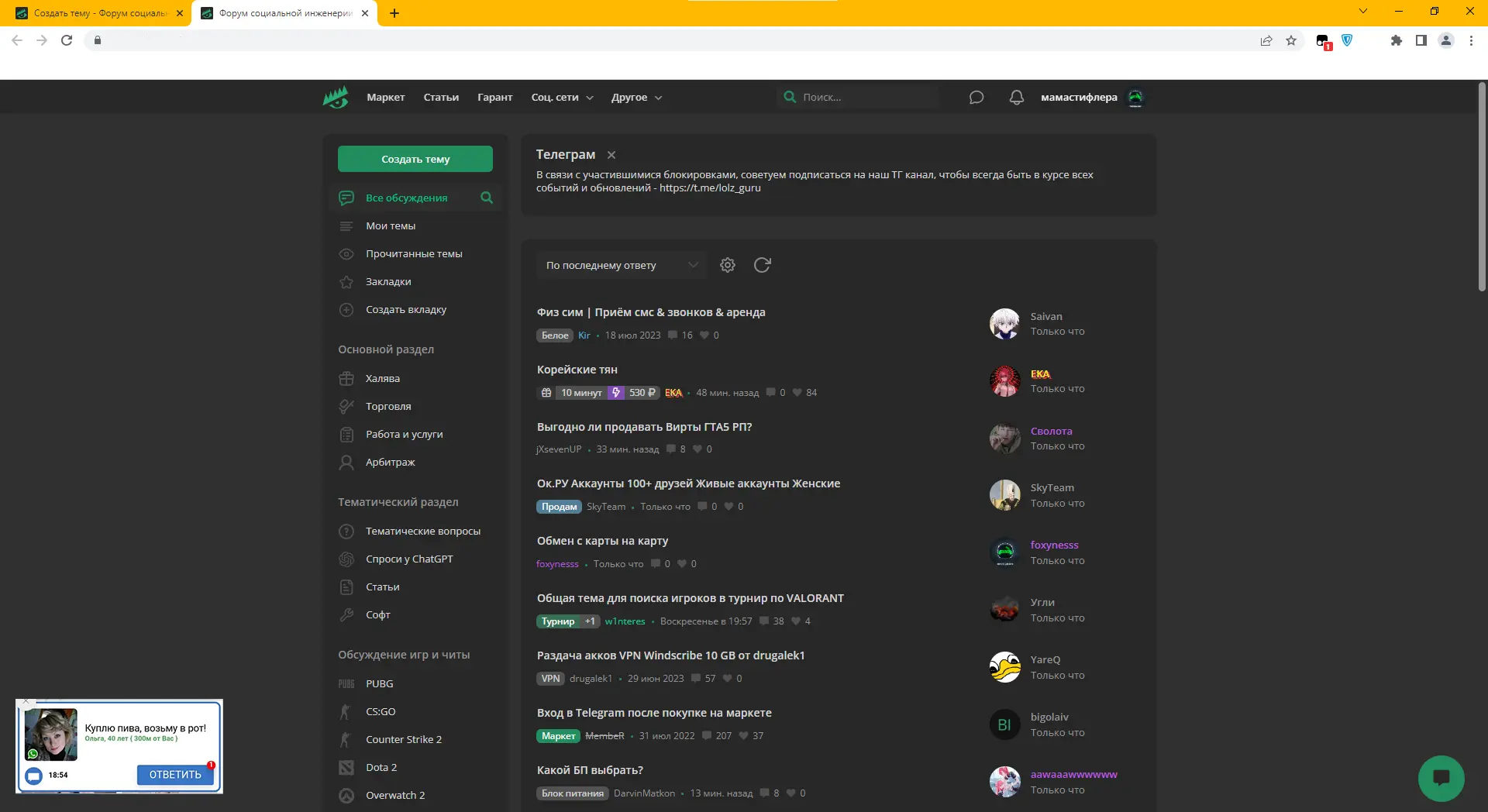Open the browser profile icon
Image resolution: width=1488 pixels, height=812 pixels.
click(x=1446, y=40)
